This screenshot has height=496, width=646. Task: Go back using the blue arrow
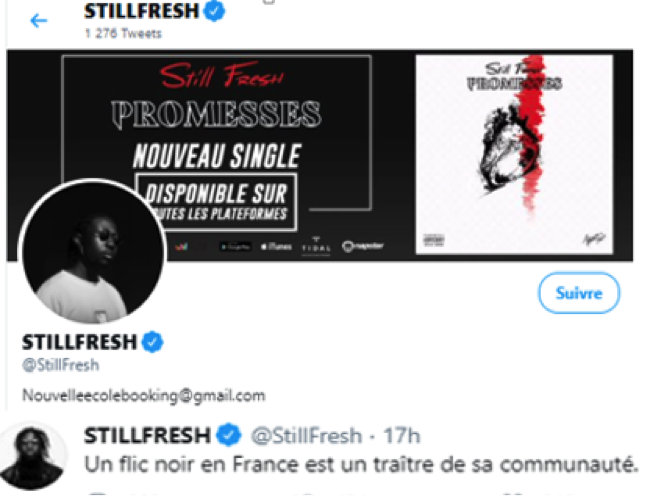click(39, 20)
